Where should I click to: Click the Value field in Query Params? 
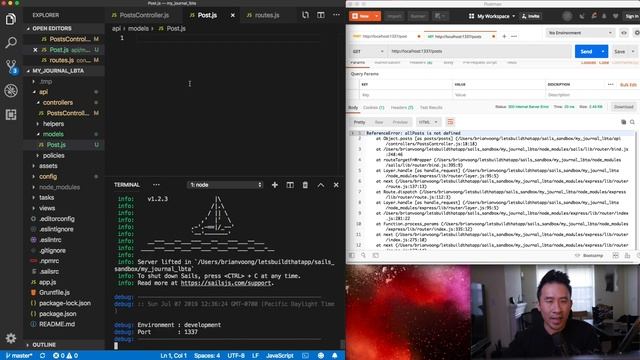[499, 95]
